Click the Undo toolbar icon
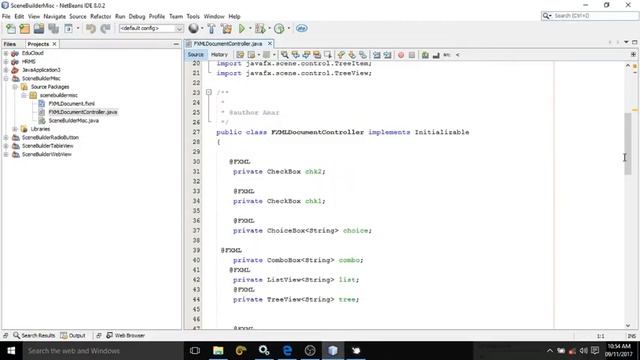The height and width of the screenshot is (360, 640). click(91, 29)
